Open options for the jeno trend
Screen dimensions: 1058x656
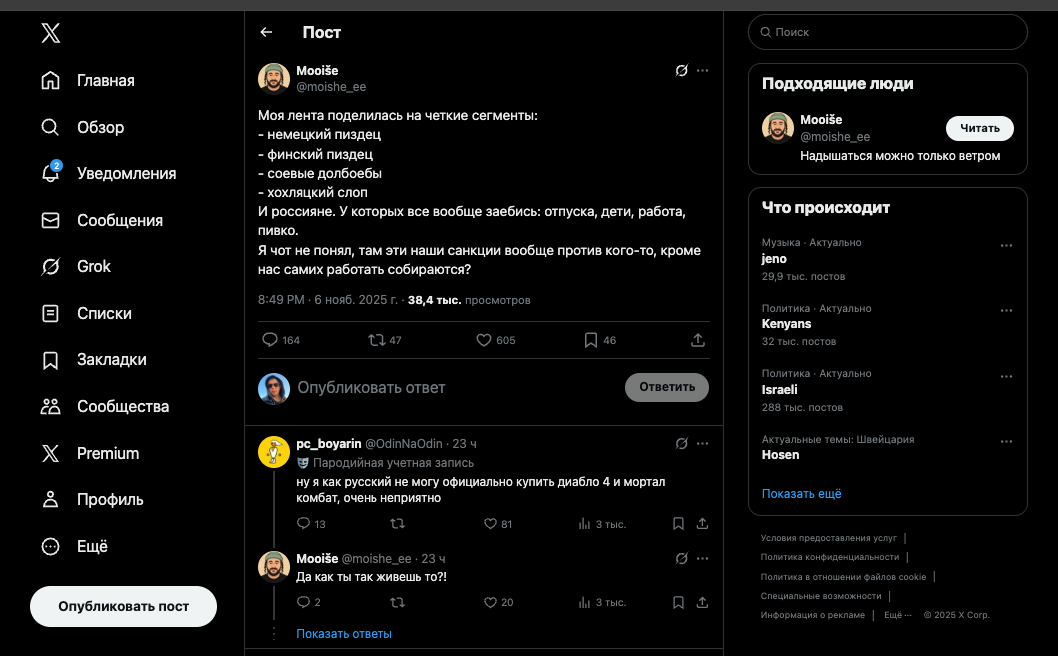pos(1006,245)
